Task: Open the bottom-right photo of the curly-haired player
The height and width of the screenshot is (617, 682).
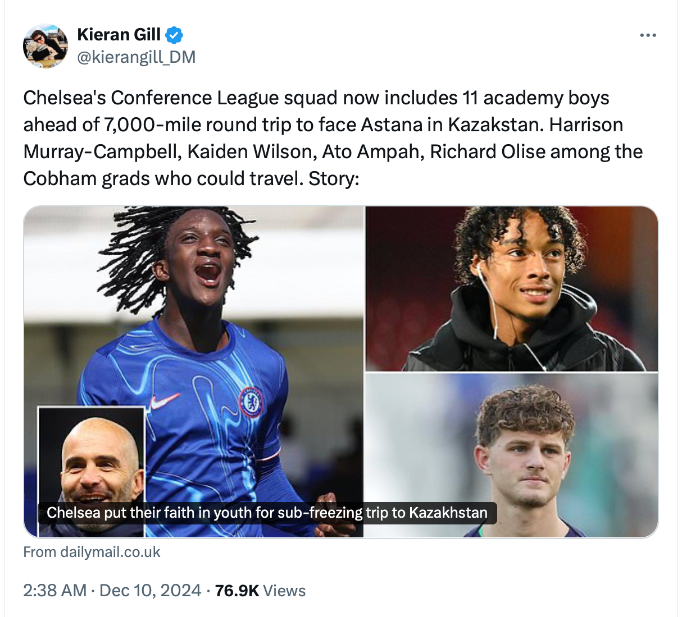Action: coord(511,455)
